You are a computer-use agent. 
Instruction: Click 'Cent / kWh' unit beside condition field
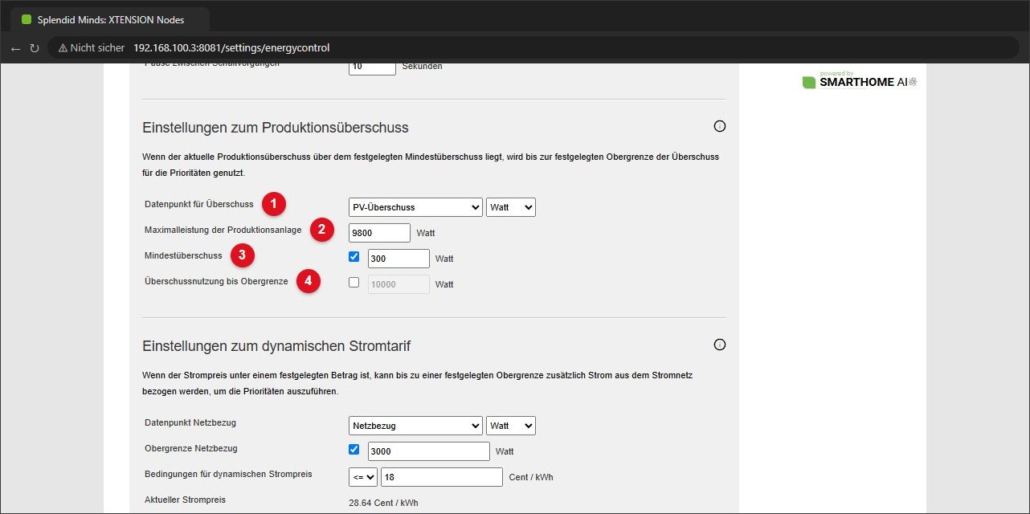coord(531,478)
